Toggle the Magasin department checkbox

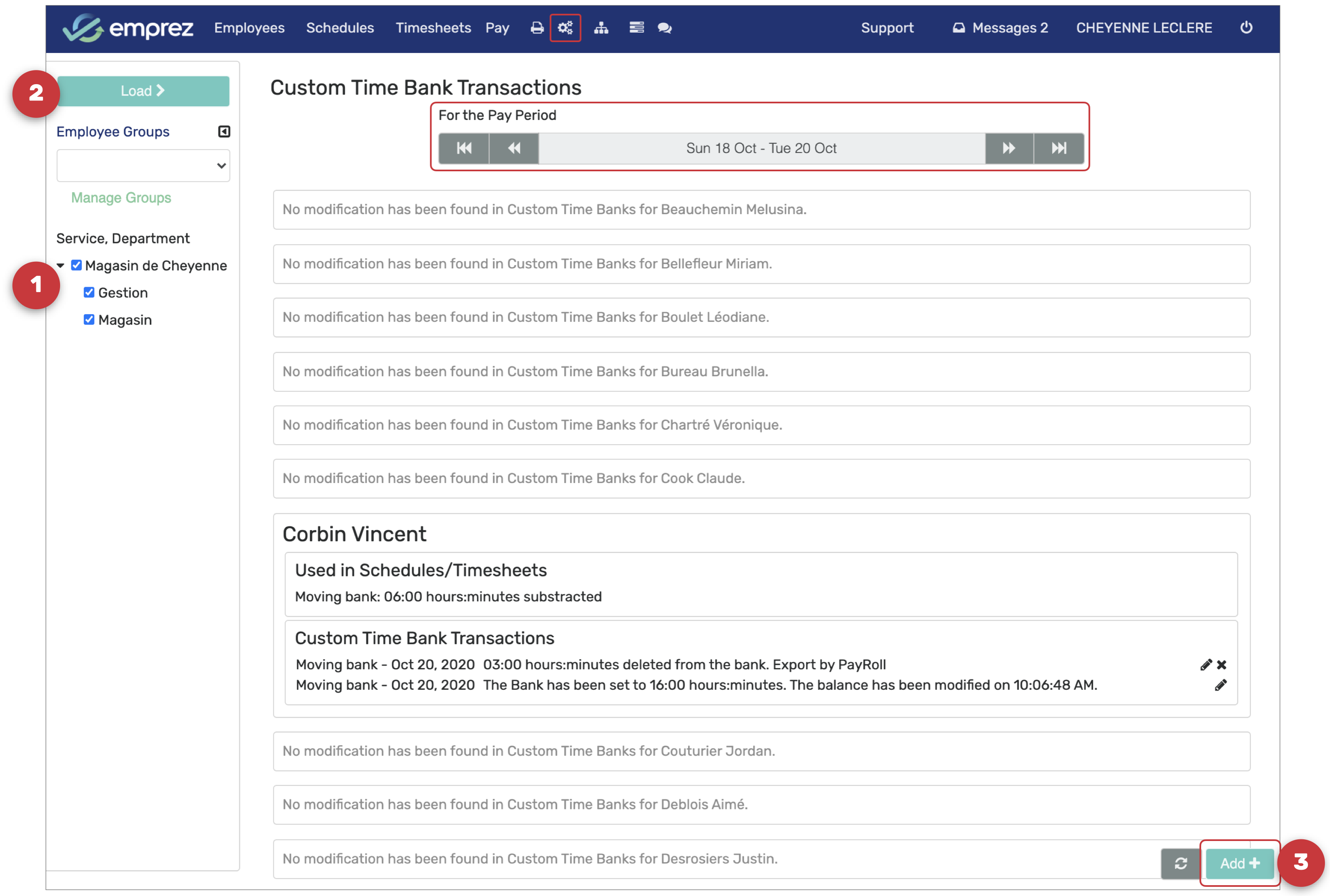[x=89, y=319]
